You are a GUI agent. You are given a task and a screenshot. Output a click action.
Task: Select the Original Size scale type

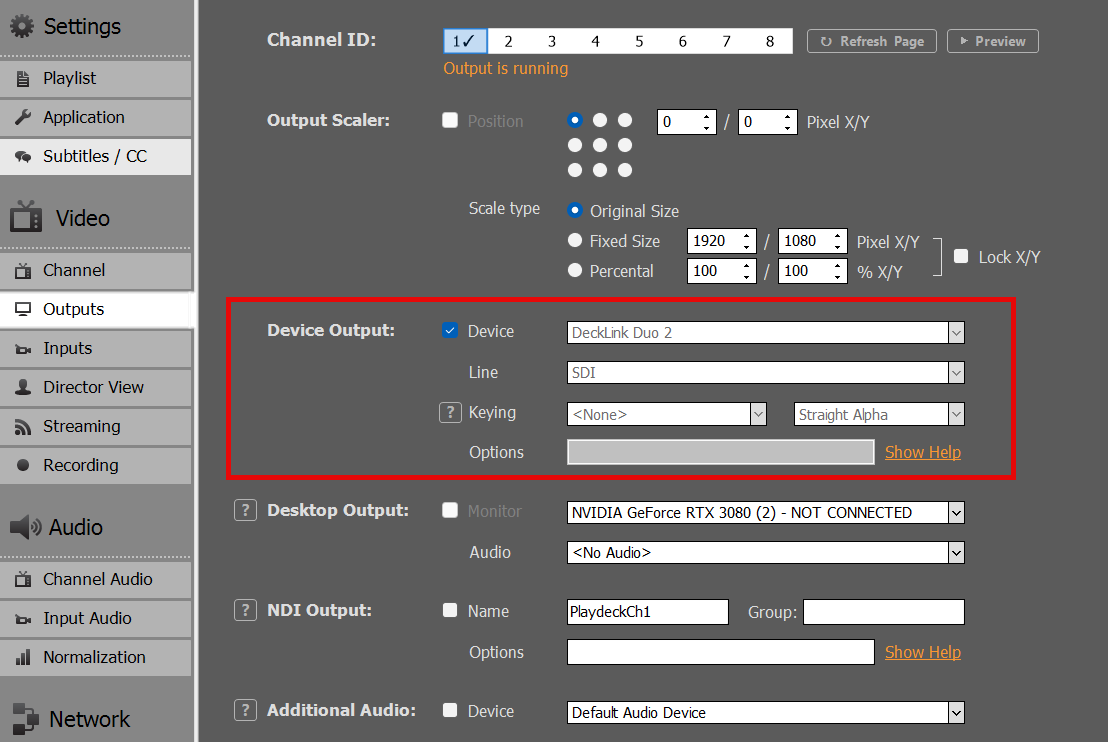click(x=575, y=211)
